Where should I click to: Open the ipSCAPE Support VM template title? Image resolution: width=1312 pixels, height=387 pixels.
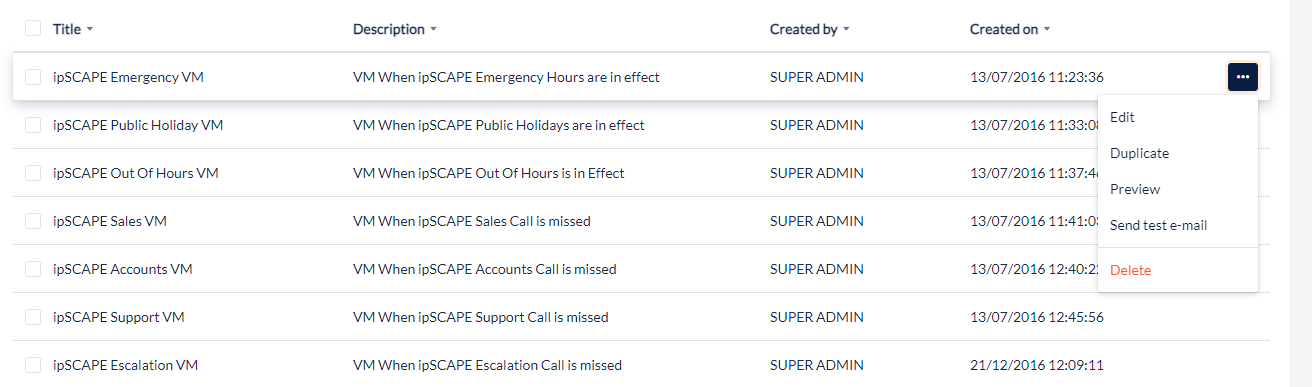[x=118, y=317]
